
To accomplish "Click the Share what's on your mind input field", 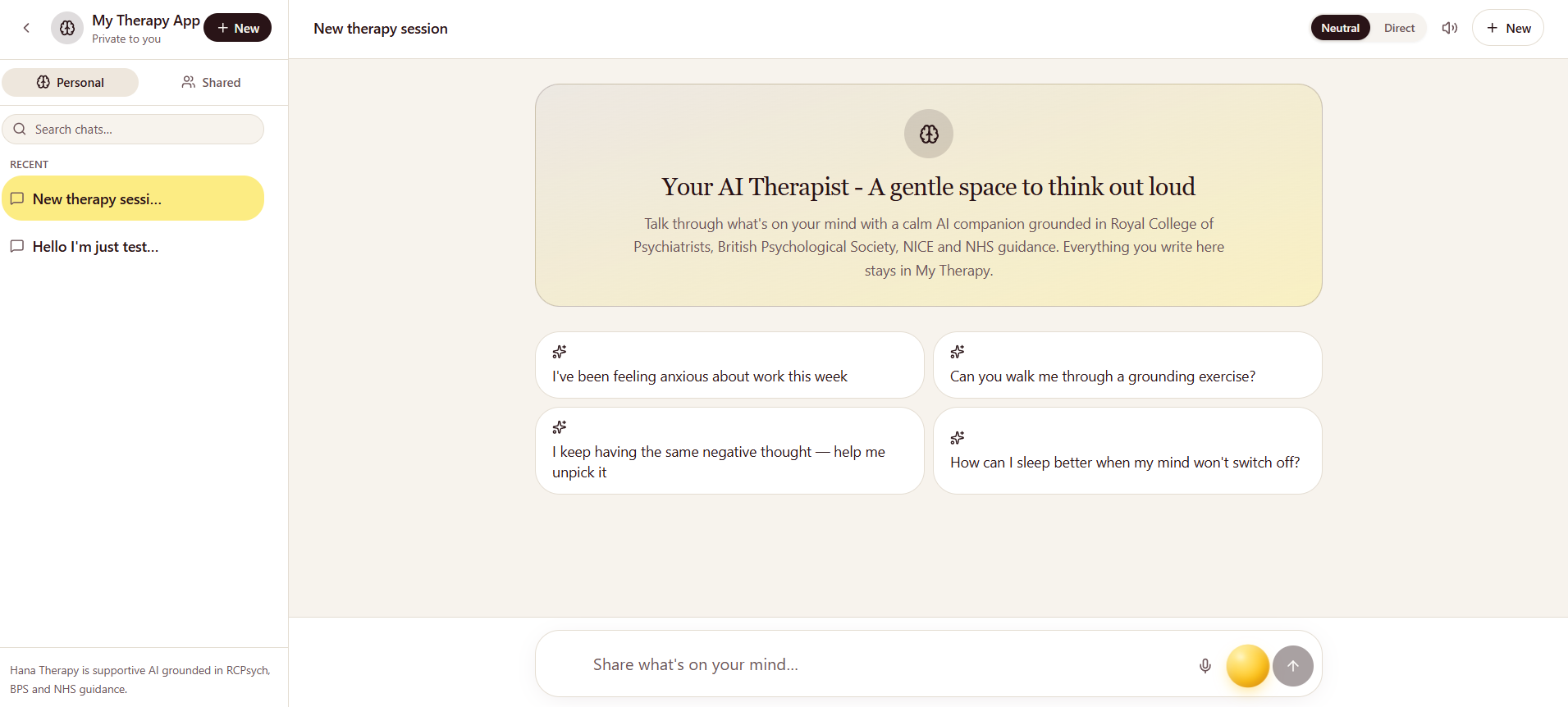I will click(x=821, y=664).
